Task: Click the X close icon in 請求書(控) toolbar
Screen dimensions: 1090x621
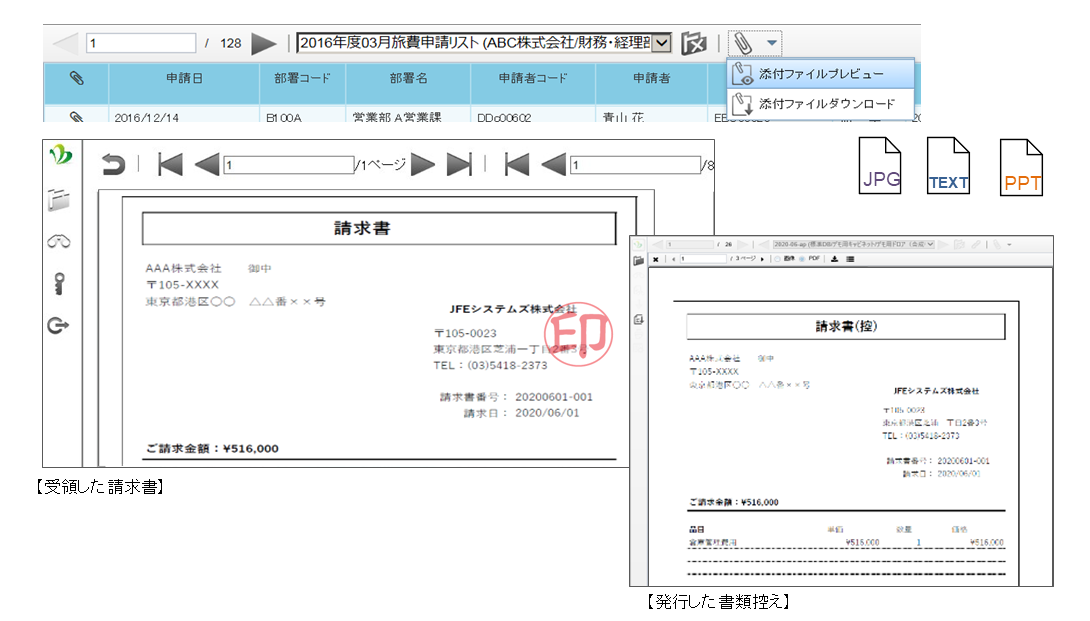Action: pyautogui.click(x=656, y=259)
